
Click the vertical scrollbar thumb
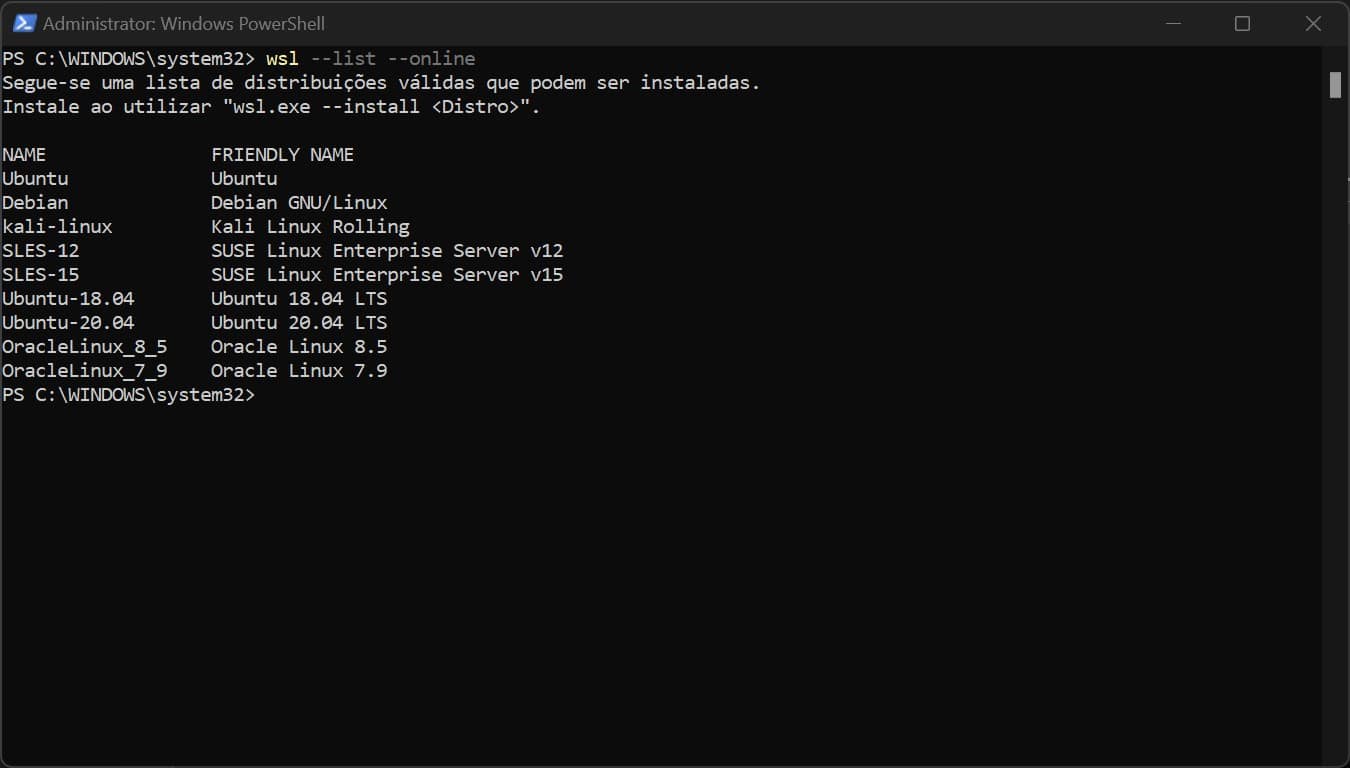coord(1335,85)
